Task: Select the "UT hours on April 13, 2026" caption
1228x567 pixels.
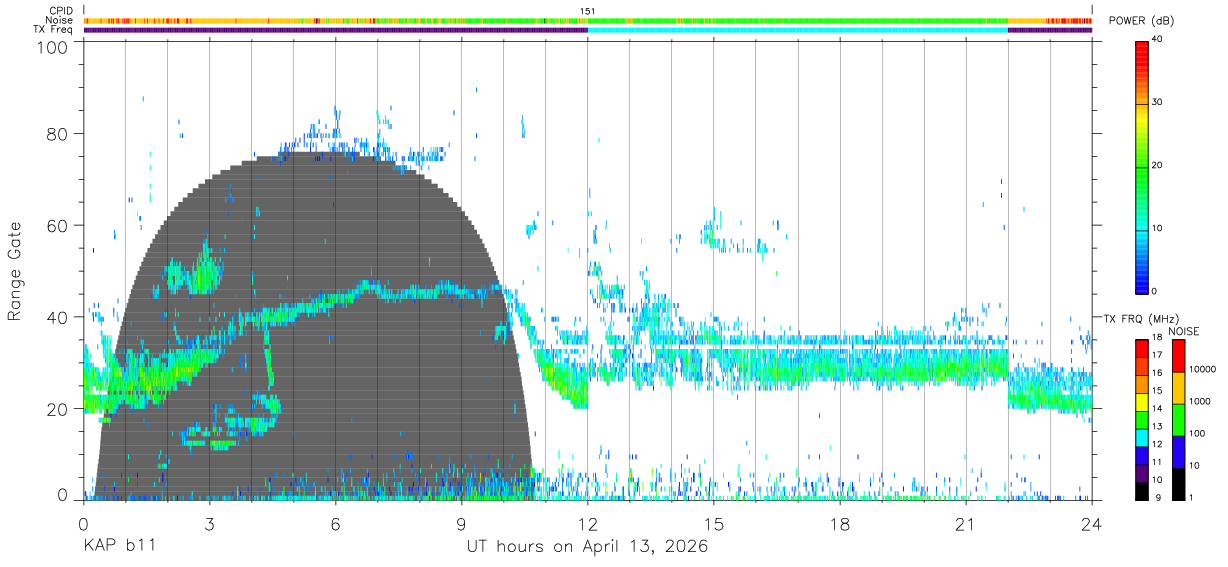Action: [x=587, y=547]
